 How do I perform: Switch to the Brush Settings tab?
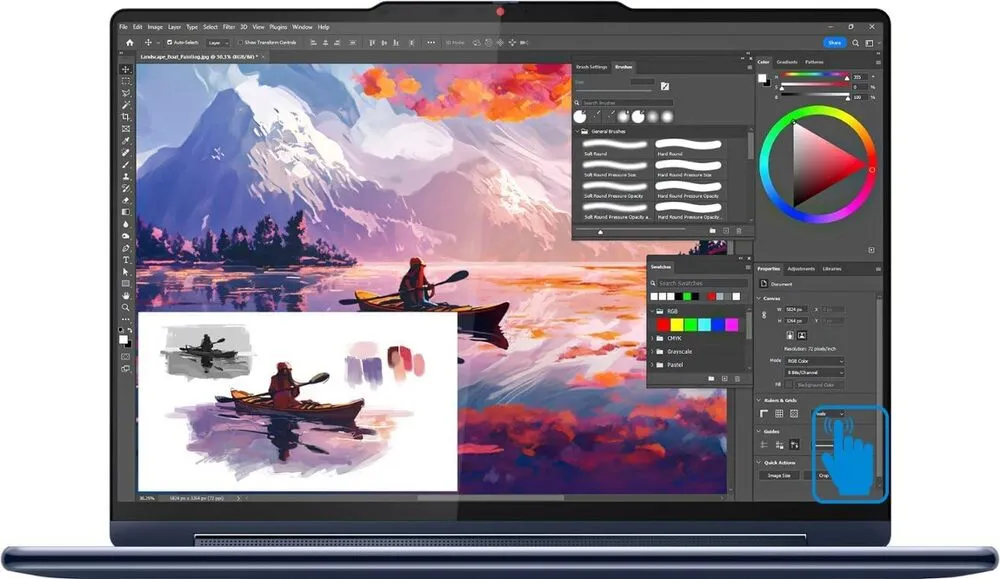click(591, 67)
